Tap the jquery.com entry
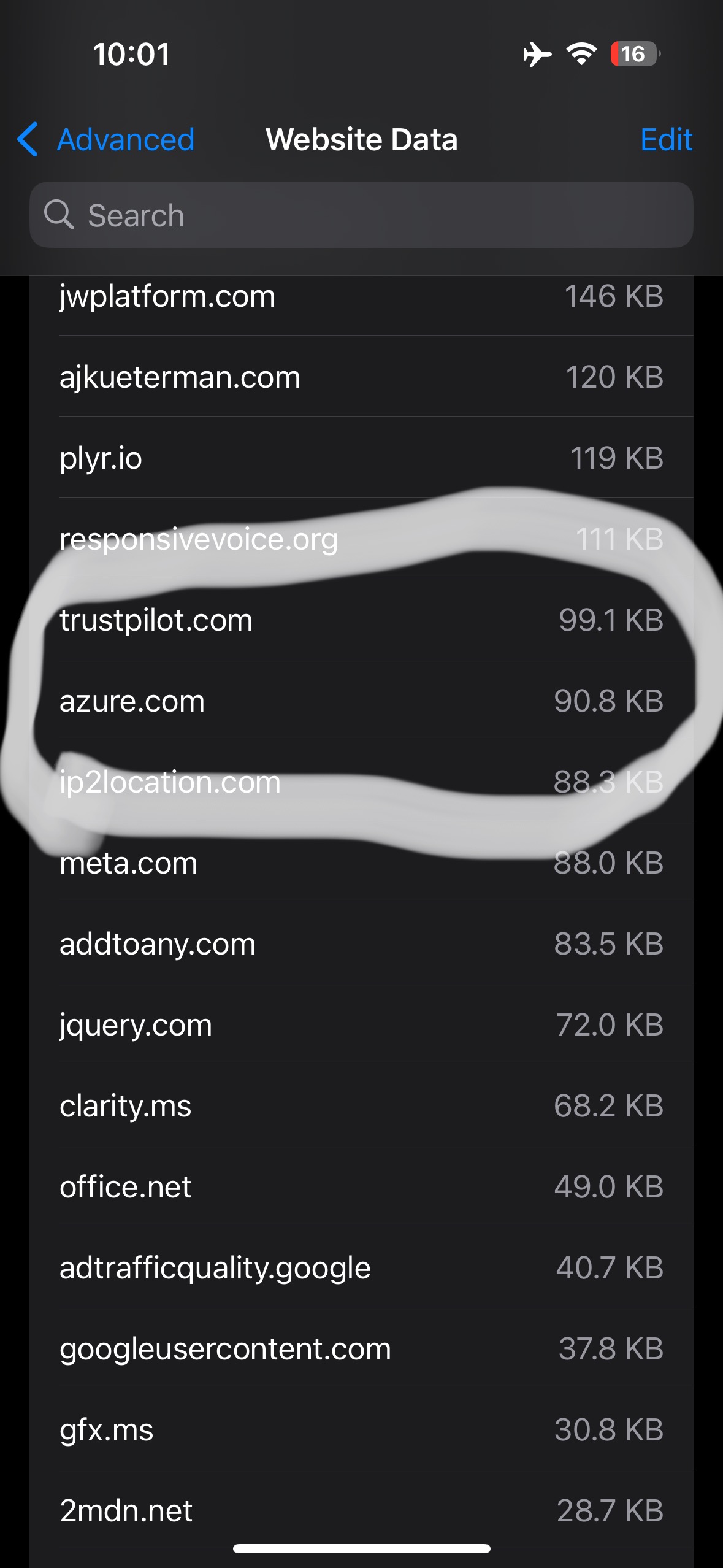This screenshot has height=1568, width=723. (361, 1024)
